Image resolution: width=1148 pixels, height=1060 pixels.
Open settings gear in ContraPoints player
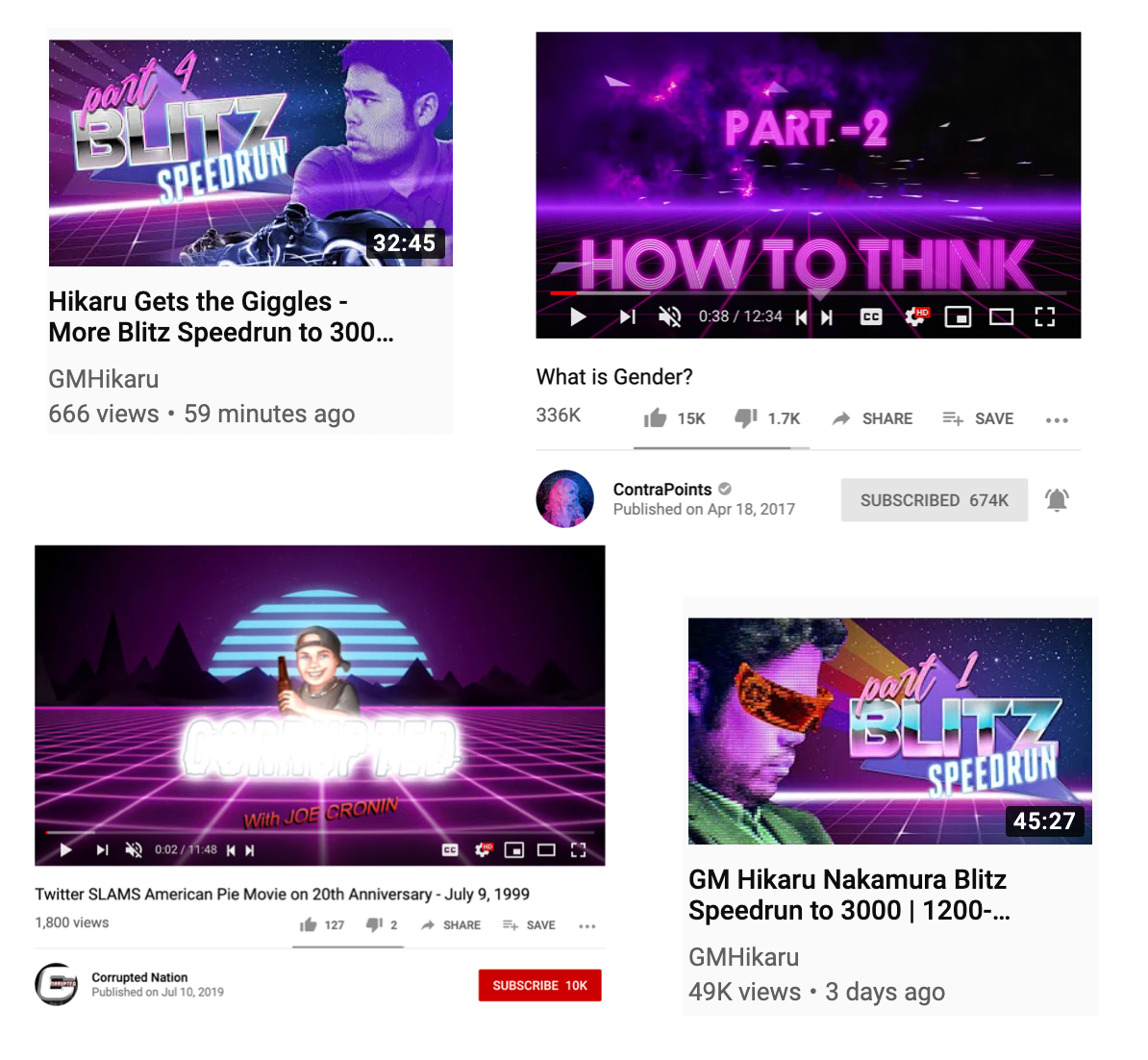pos(915,316)
